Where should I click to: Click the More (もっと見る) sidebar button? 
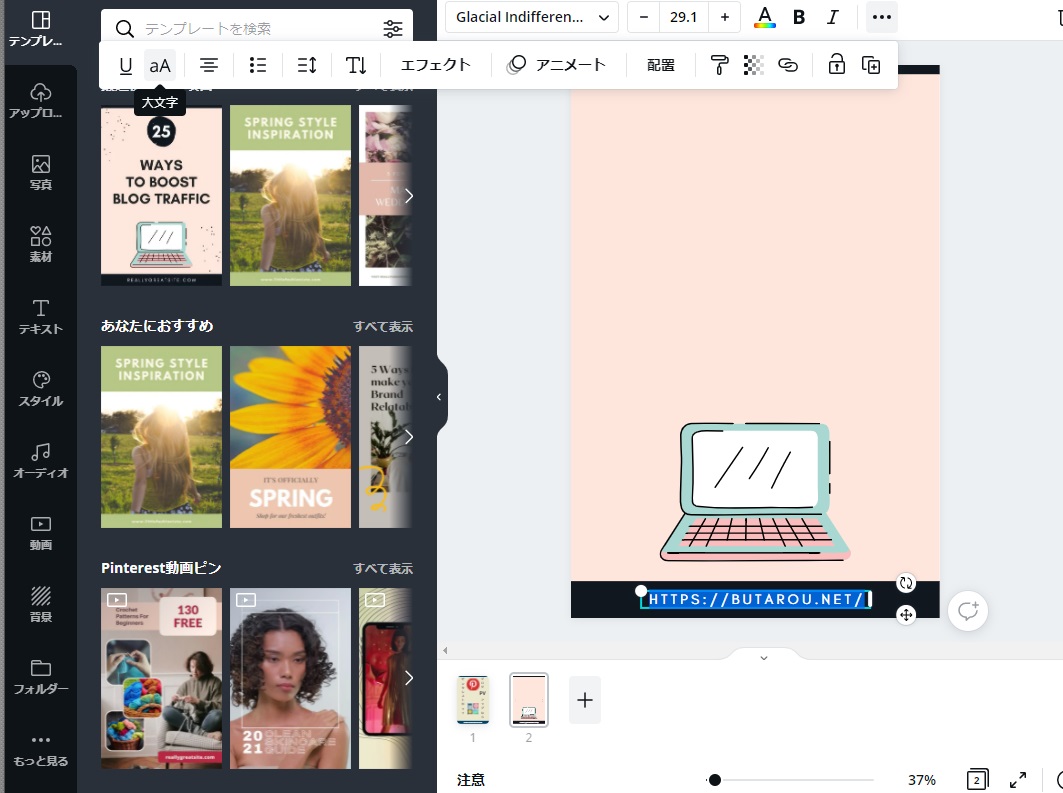tap(39, 749)
